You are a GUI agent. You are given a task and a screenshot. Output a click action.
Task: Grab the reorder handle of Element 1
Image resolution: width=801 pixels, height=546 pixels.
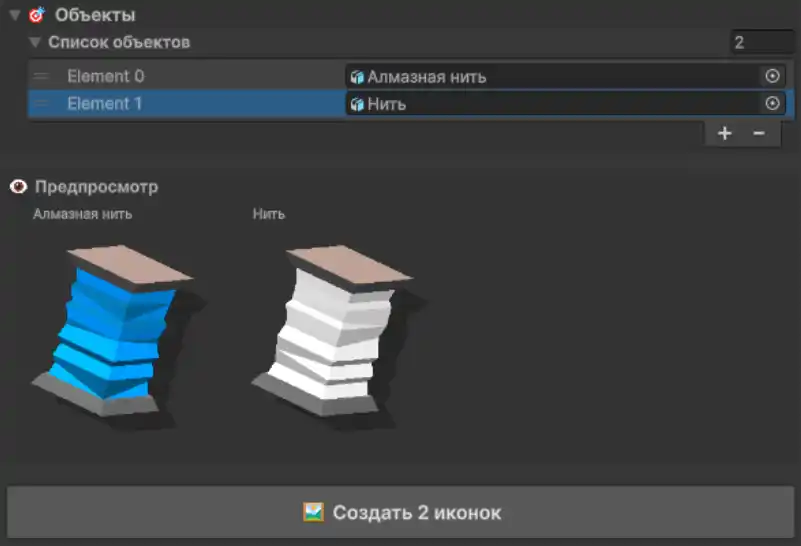point(41,104)
